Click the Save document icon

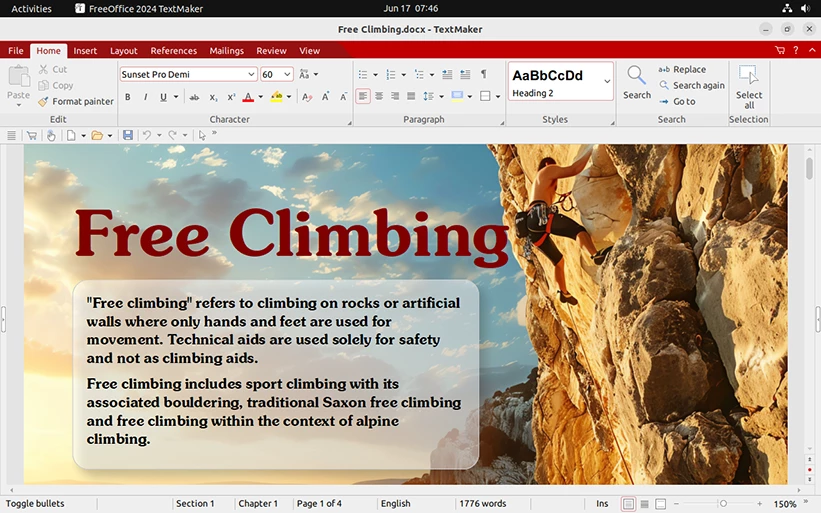(x=127, y=135)
